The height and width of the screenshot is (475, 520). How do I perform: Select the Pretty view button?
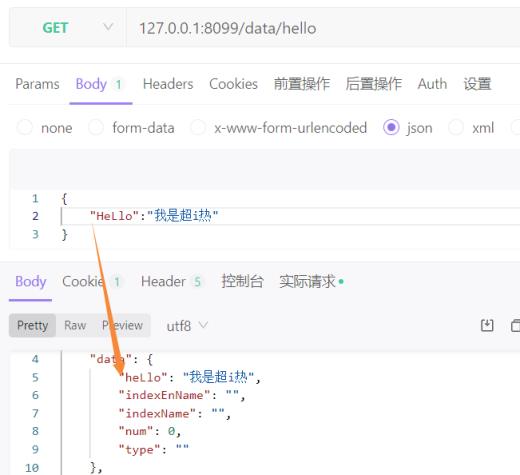coord(32,325)
